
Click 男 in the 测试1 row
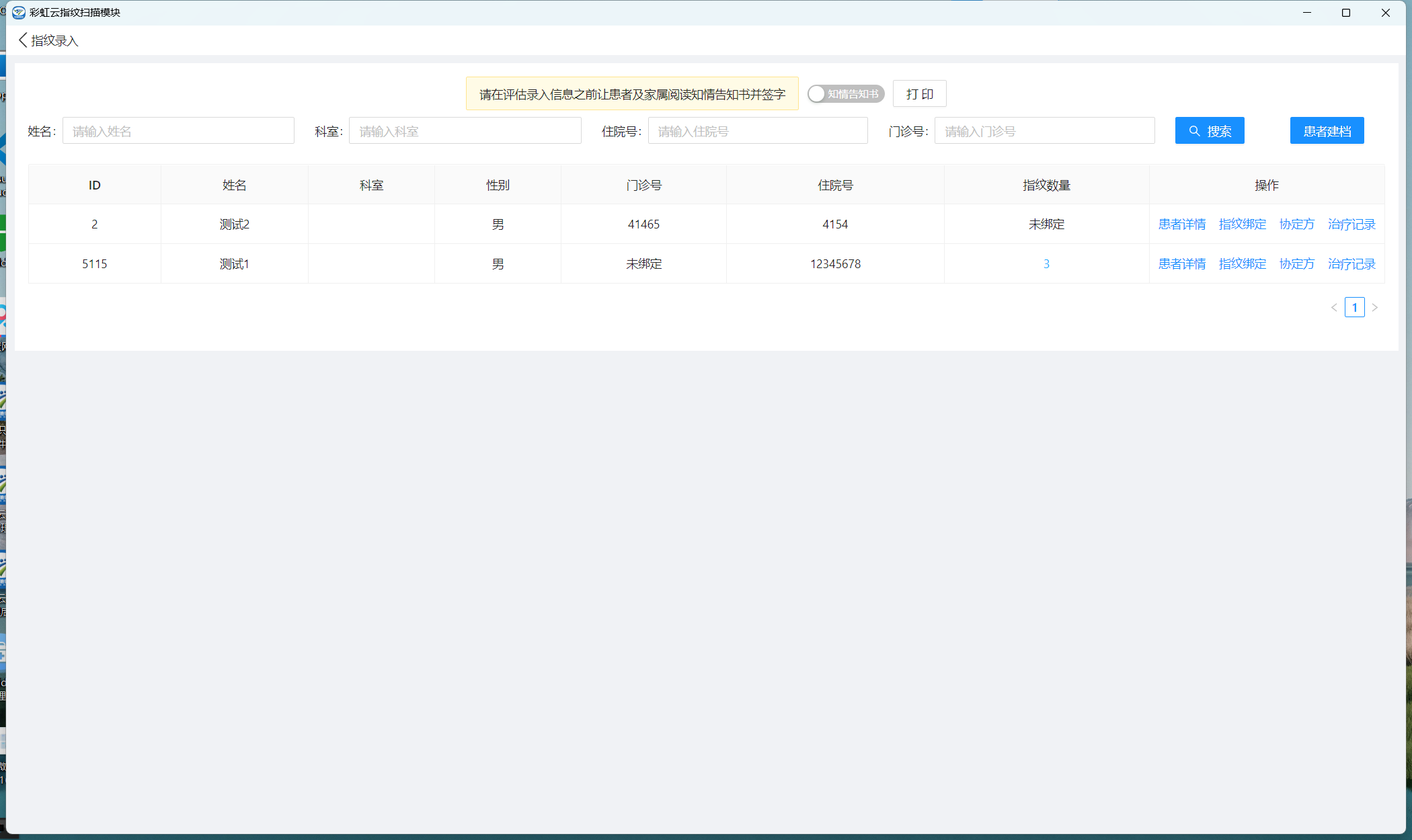tap(498, 264)
